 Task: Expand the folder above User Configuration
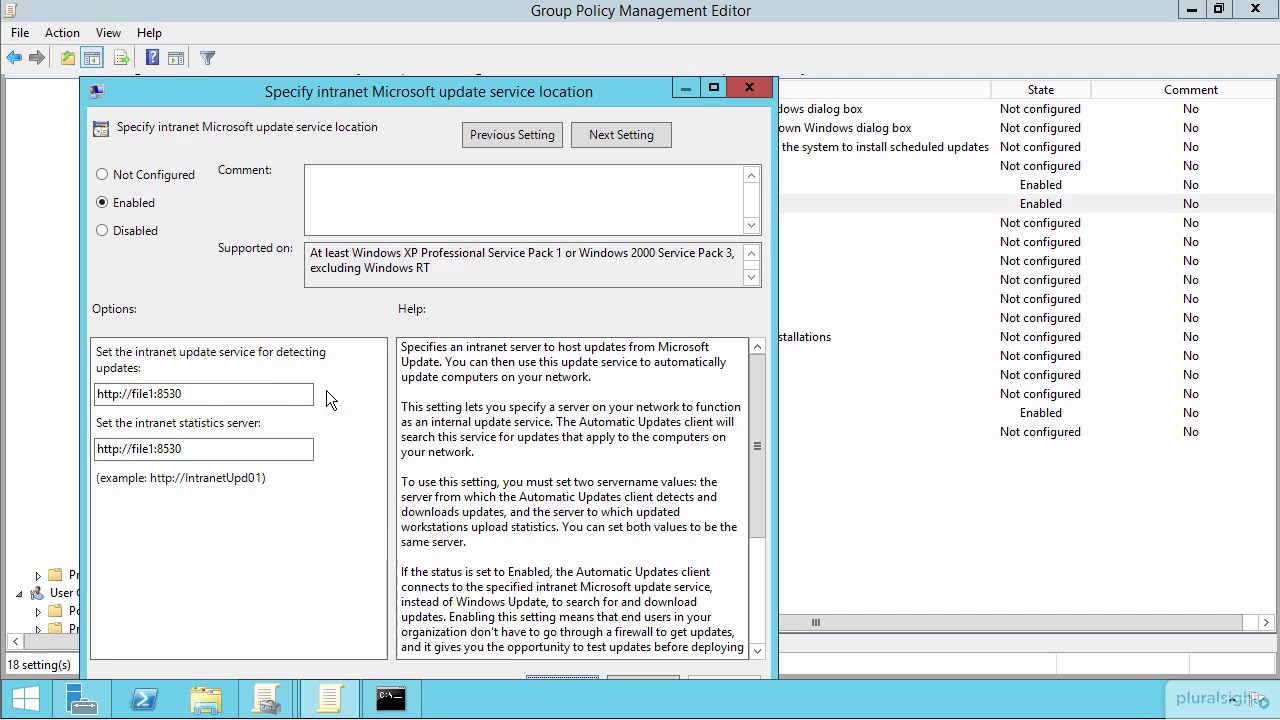pos(38,575)
